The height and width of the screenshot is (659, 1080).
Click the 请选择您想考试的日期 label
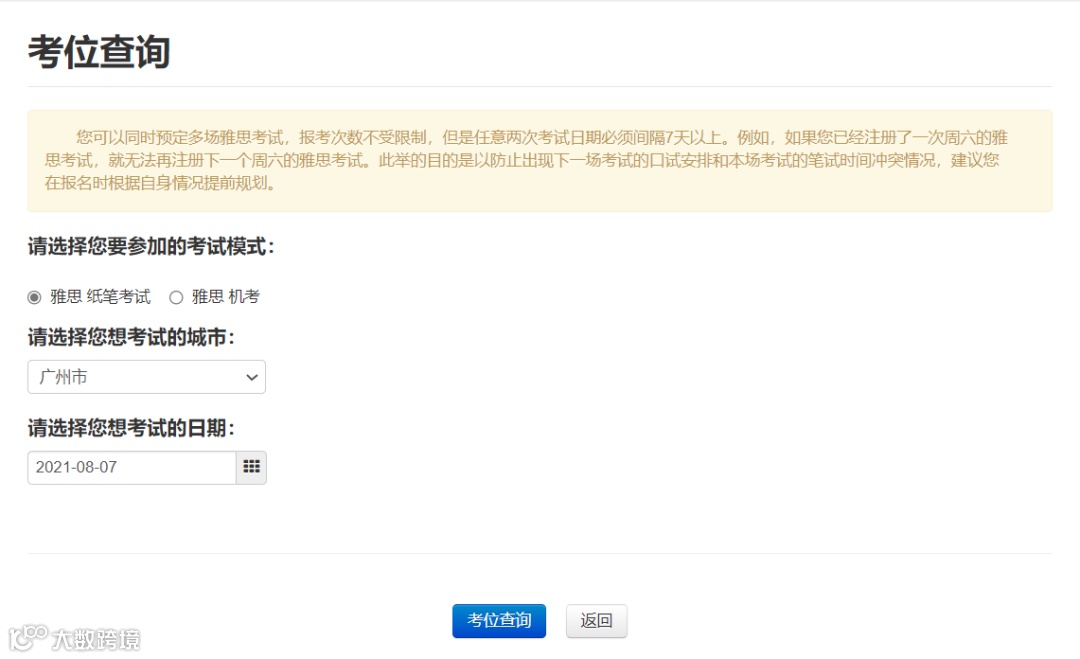point(131,428)
